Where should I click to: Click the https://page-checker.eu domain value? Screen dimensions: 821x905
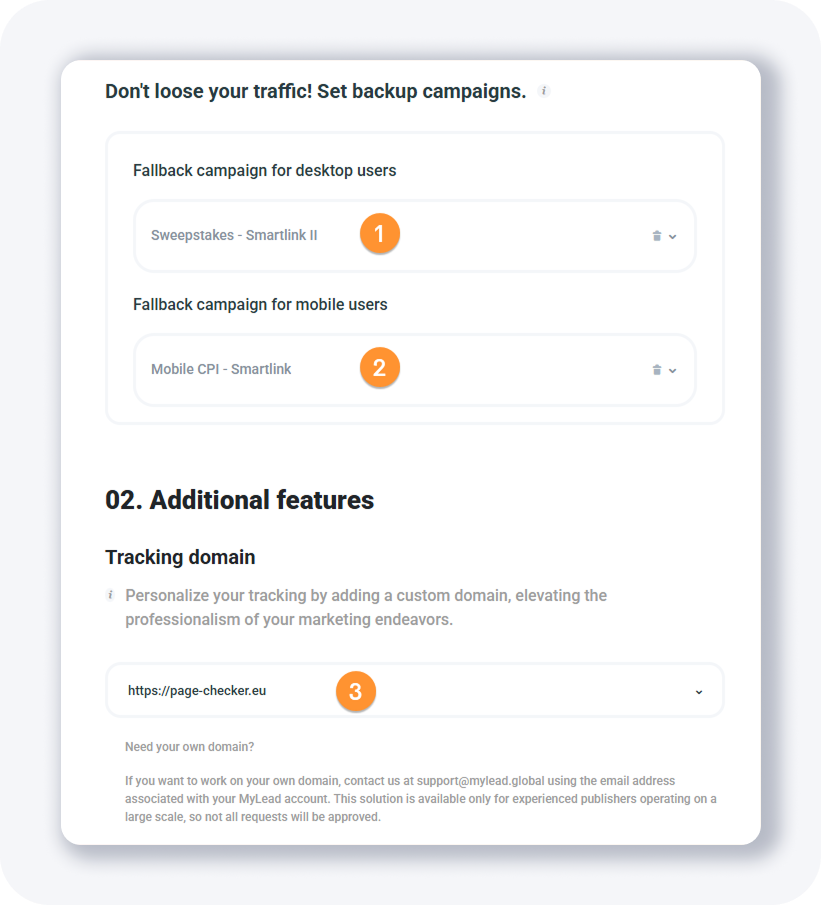point(197,690)
